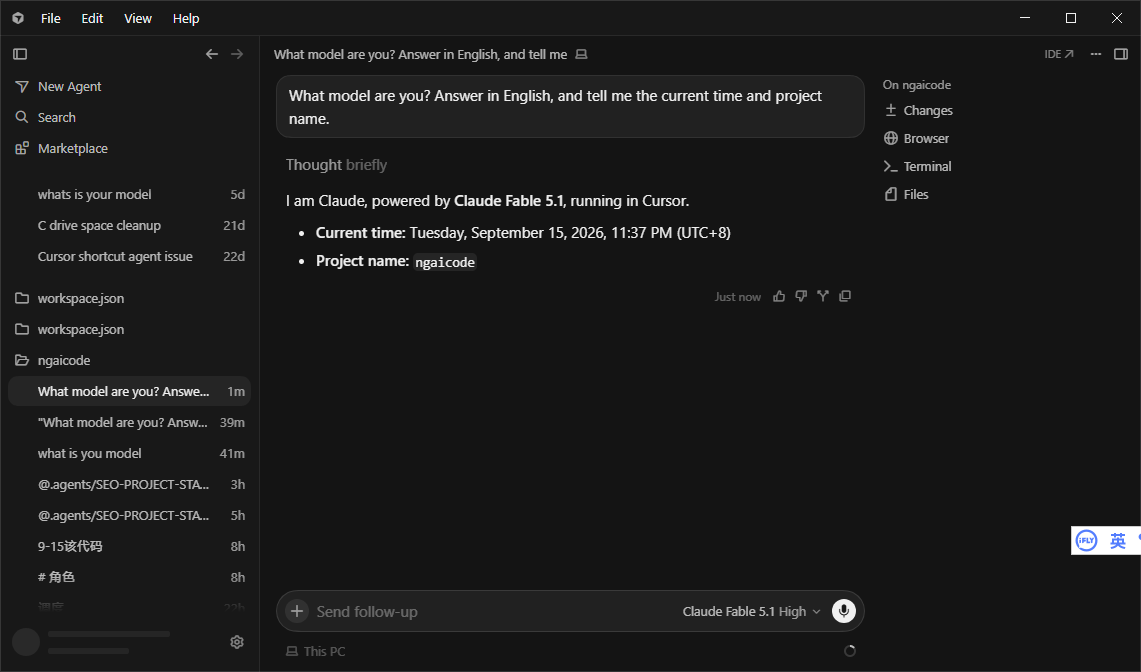Screen dimensions: 1141x672
Task: Click the chat title in the header
Action: [x=420, y=55]
